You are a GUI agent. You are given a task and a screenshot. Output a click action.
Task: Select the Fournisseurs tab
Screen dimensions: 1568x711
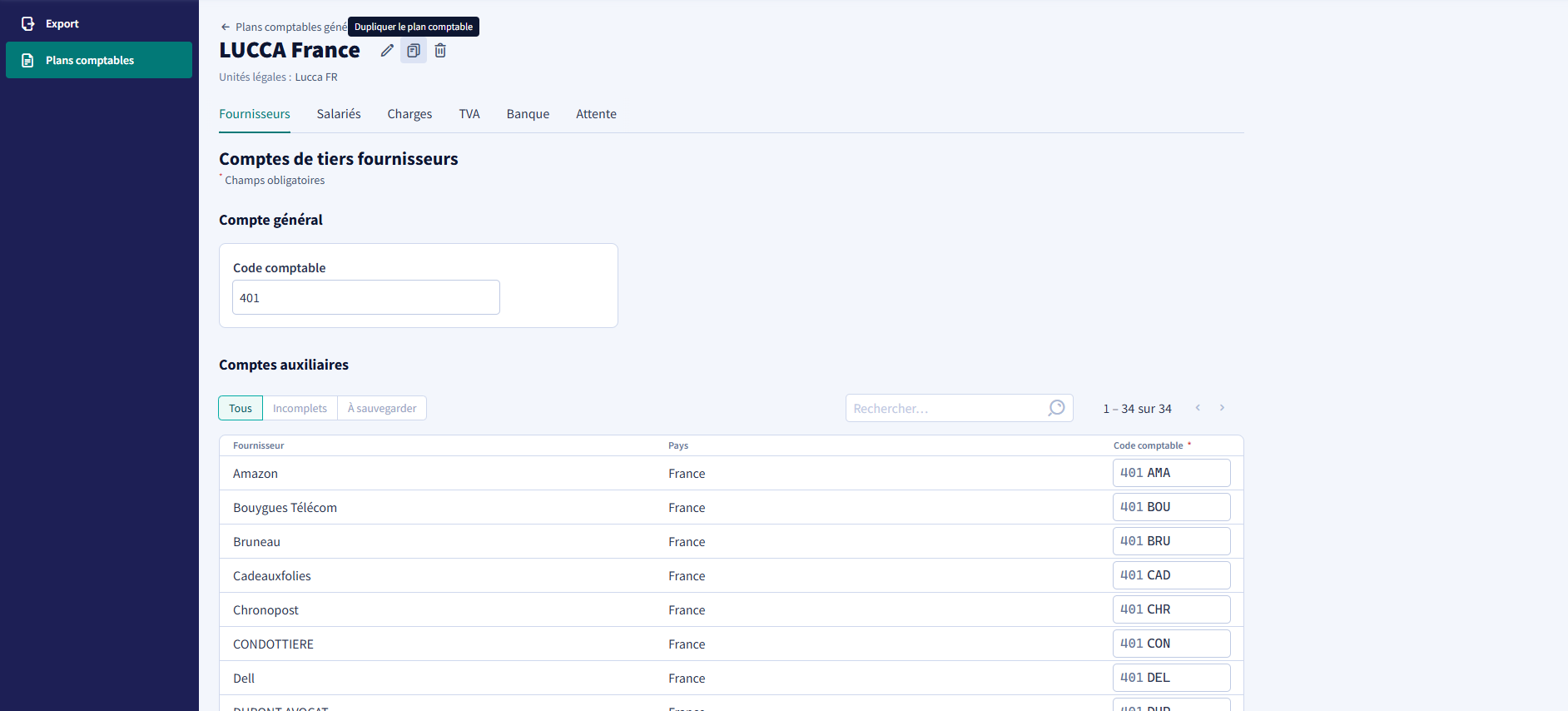pyautogui.click(x=255, y=114)
